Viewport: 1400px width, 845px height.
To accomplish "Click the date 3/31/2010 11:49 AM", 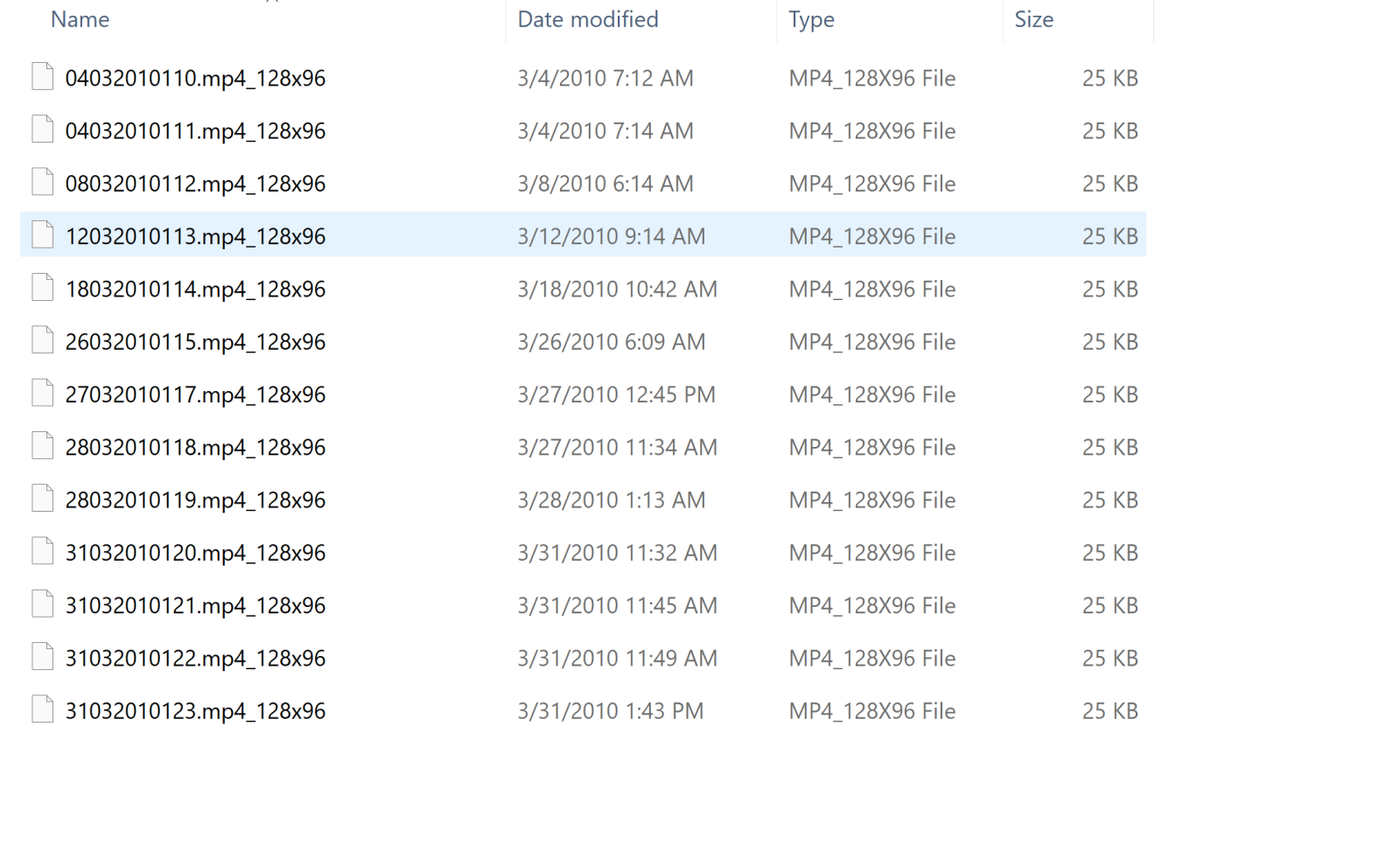I will click(x=618, y=658).
